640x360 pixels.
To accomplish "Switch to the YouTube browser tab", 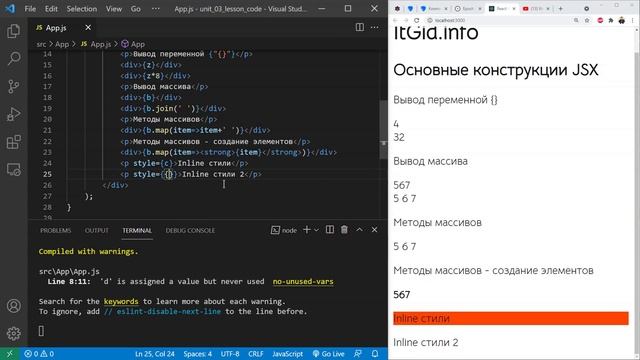I will pyautogui.click(x=536, y=8).
